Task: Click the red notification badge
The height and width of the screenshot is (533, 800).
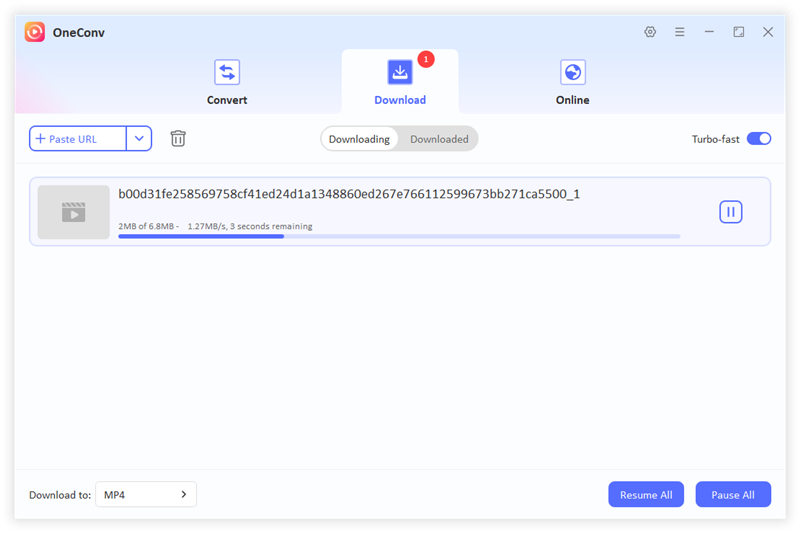Action: pos(426,59)
